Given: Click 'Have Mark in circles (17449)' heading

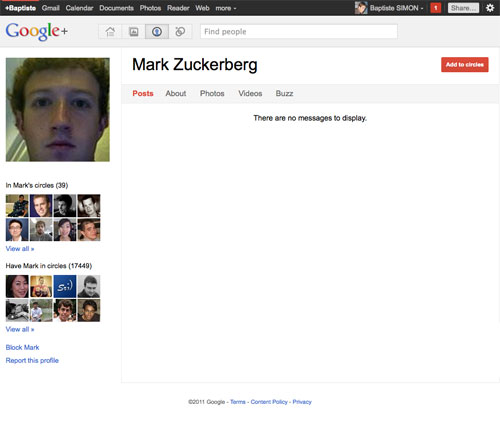Looking at the screenshot, I should tap(49, 266).
